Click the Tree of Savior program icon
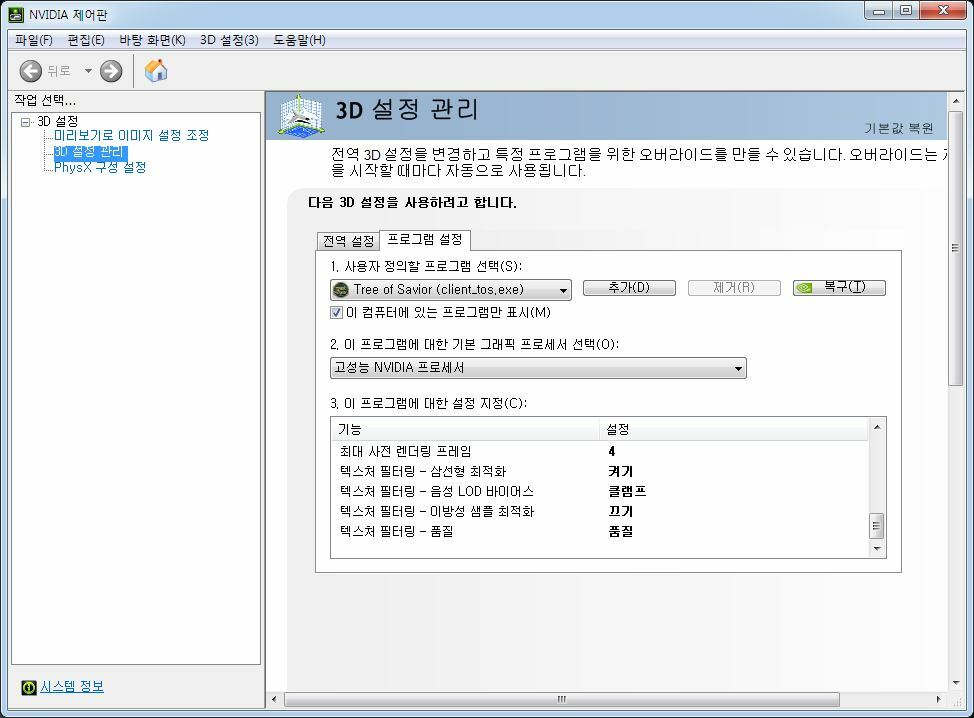 pyautogui.click(x=341, y=289)
